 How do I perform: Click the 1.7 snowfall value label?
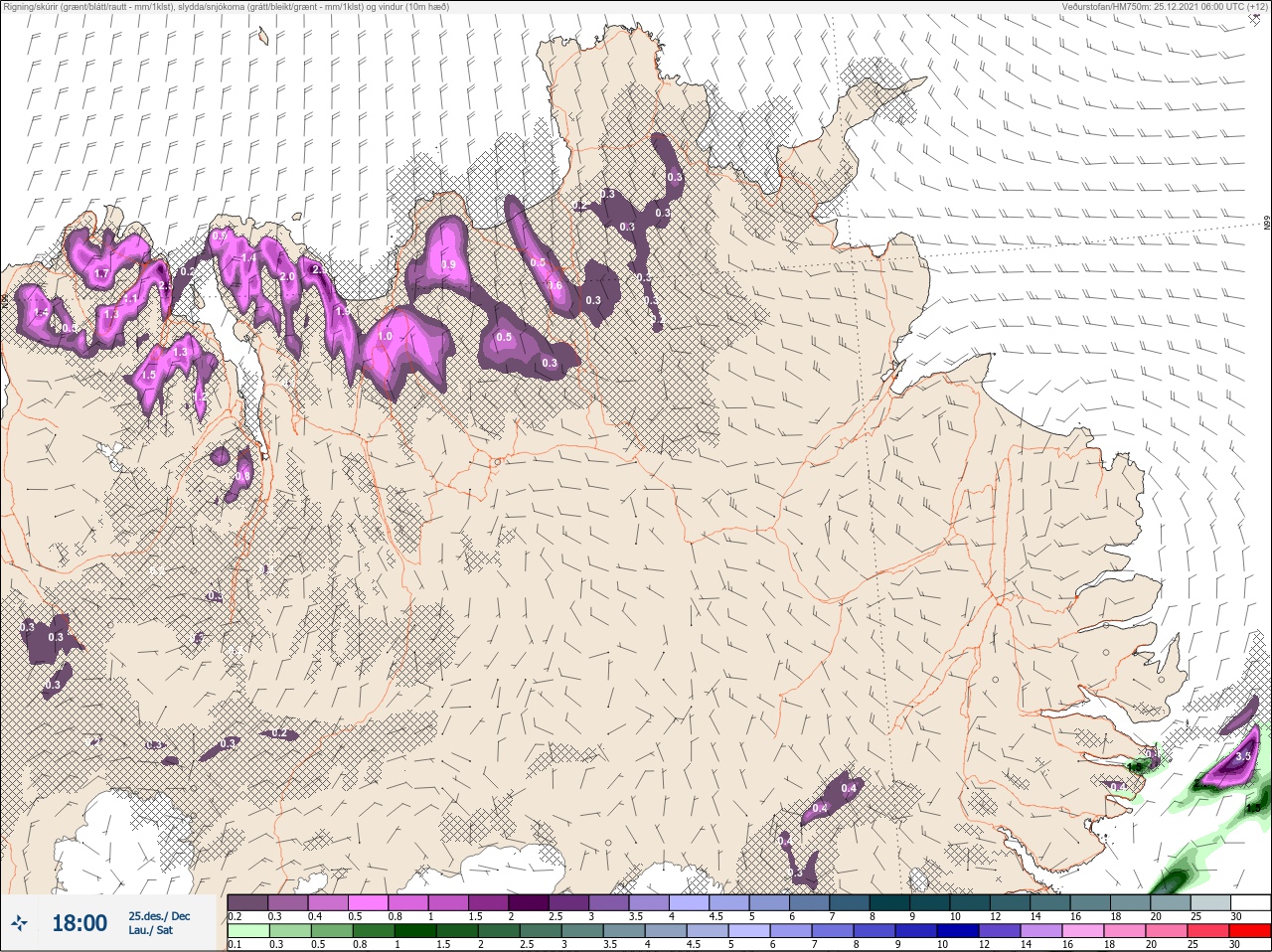pyautogui.click(x=100, y=273)
